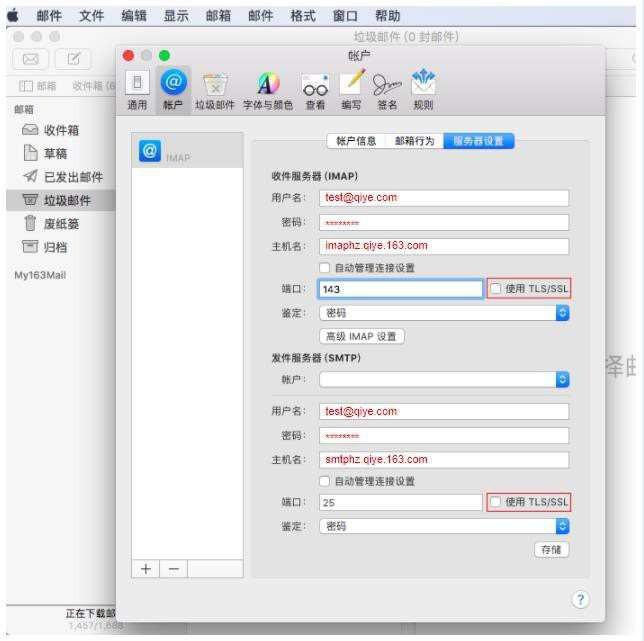644x641 pixels.
Task: Open the Viewing (查看) preferences pane
Action: pos(315,91)
